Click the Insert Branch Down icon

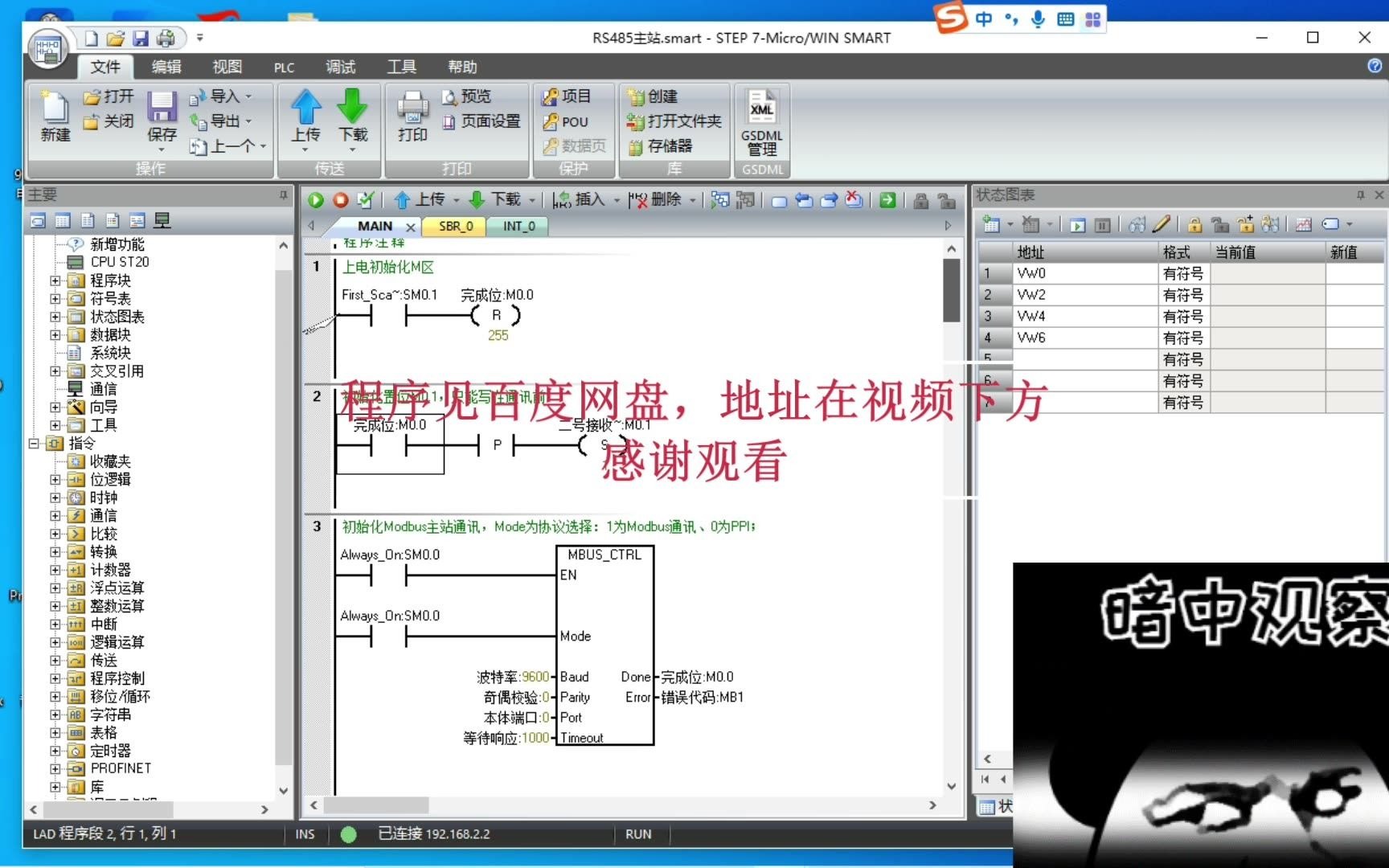click(829, 200)
